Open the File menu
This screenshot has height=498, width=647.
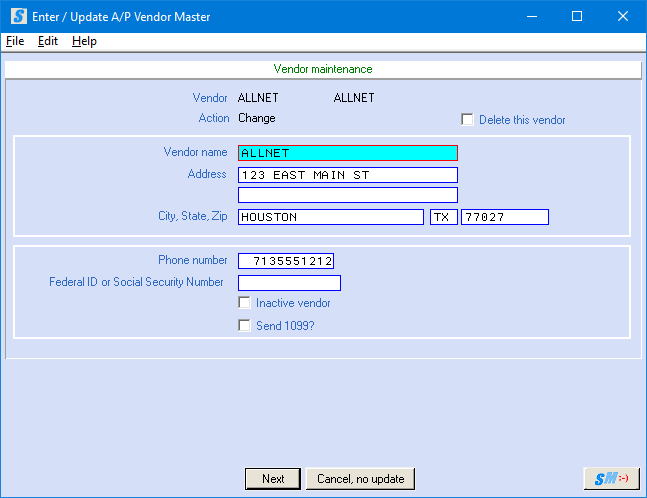[x=15, y=41]
